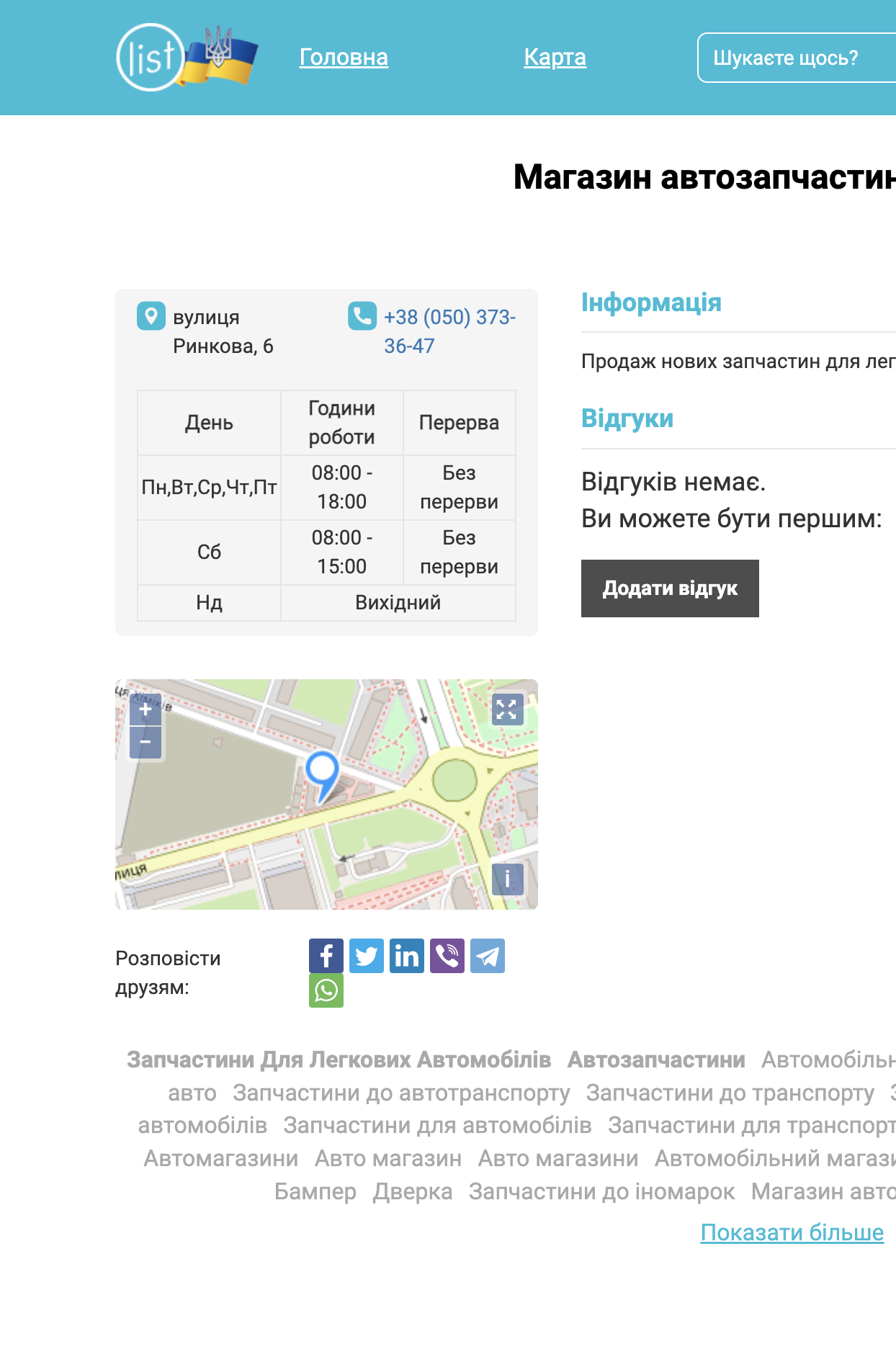Screen dimensions: 896x1352
Task: Share on Facebook
Action: pos(326,956)
